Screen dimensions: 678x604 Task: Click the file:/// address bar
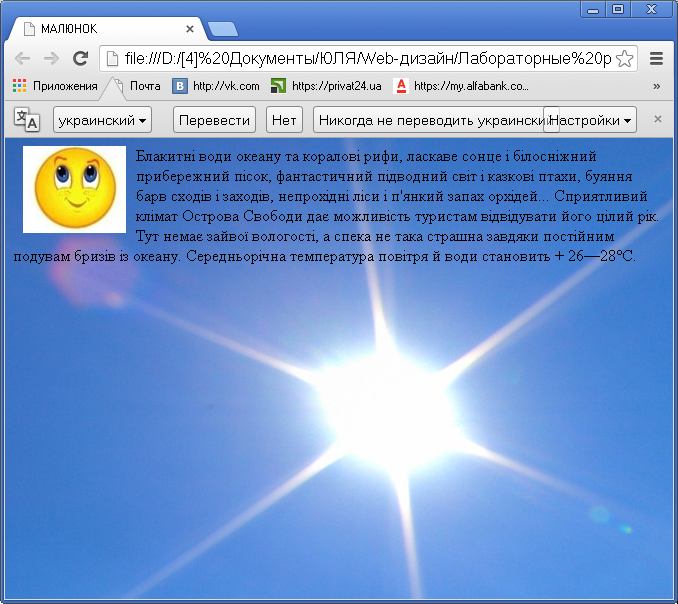[x=368, y=58]
